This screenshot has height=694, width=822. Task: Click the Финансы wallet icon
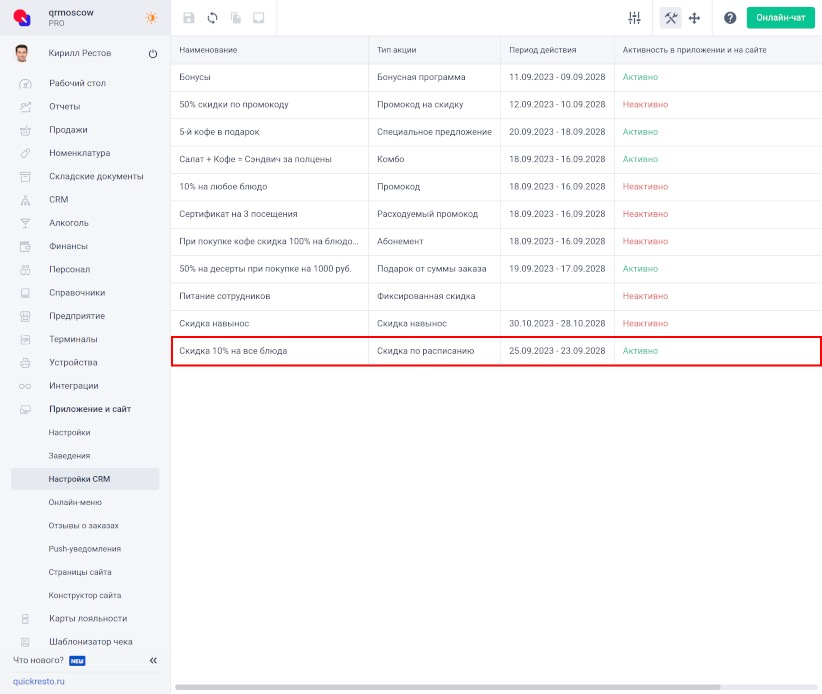pos(25,246)
